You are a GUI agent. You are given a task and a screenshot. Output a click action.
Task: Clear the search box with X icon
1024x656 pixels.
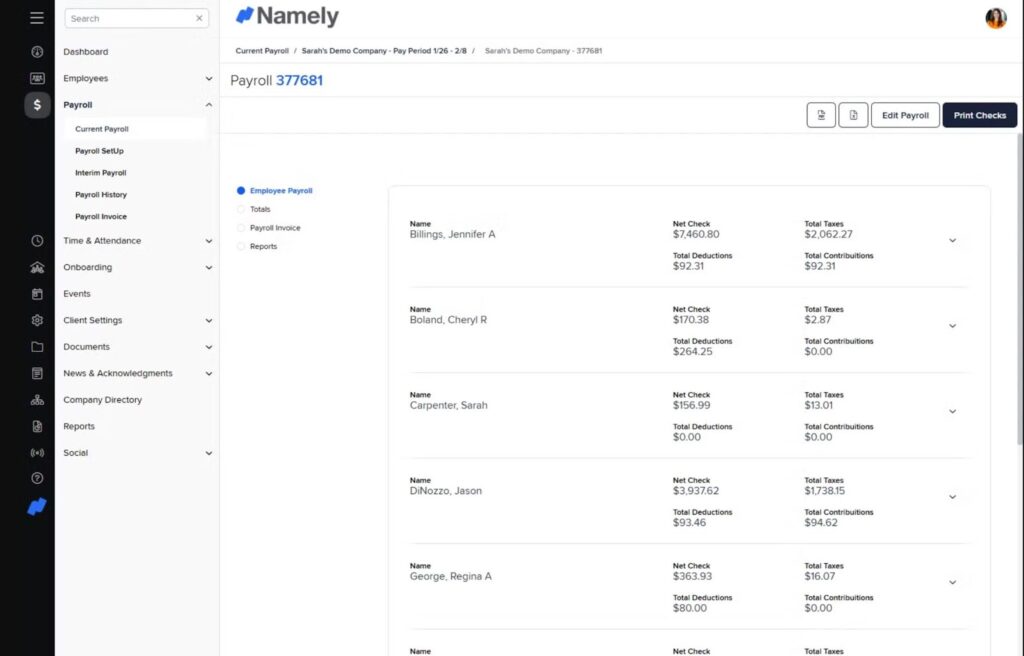(199, 18)
